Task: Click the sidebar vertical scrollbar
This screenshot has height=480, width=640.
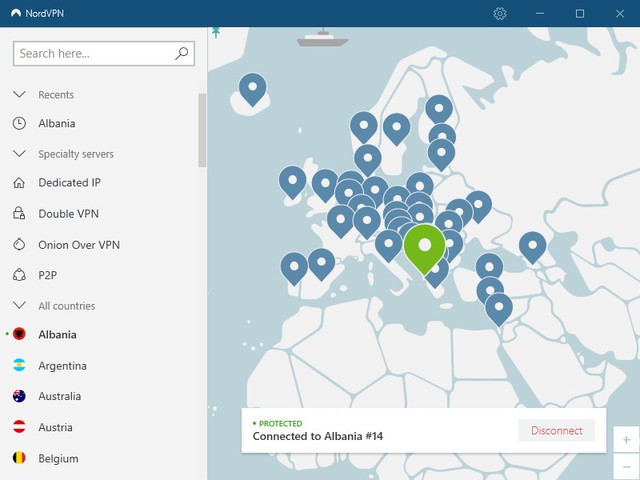Action: click(x=202, y=130)
